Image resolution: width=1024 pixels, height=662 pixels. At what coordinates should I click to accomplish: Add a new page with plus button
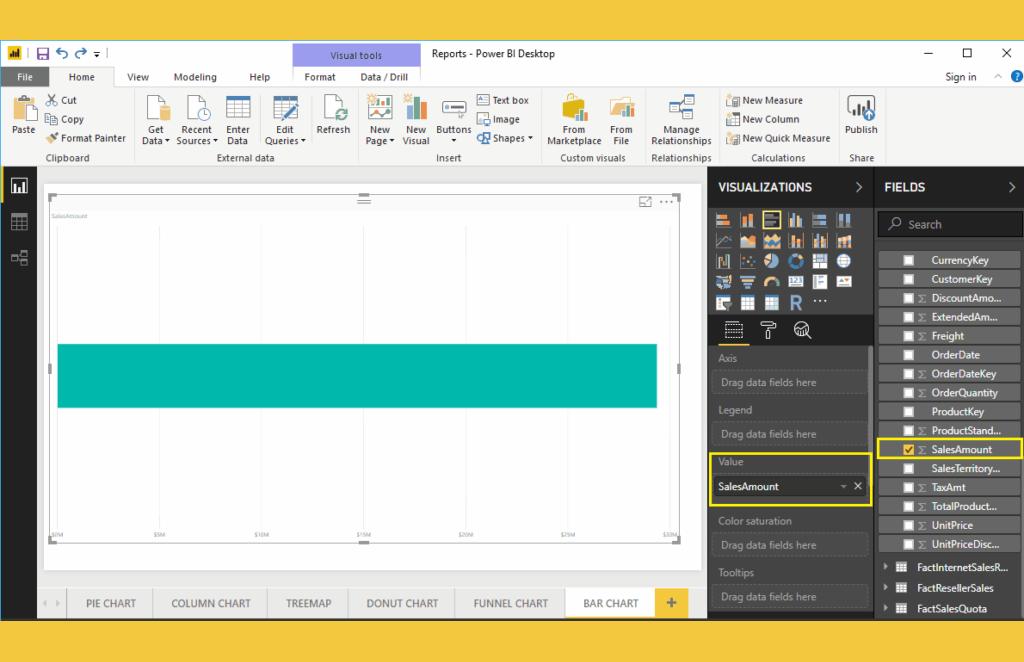click(x=671, y=603)
